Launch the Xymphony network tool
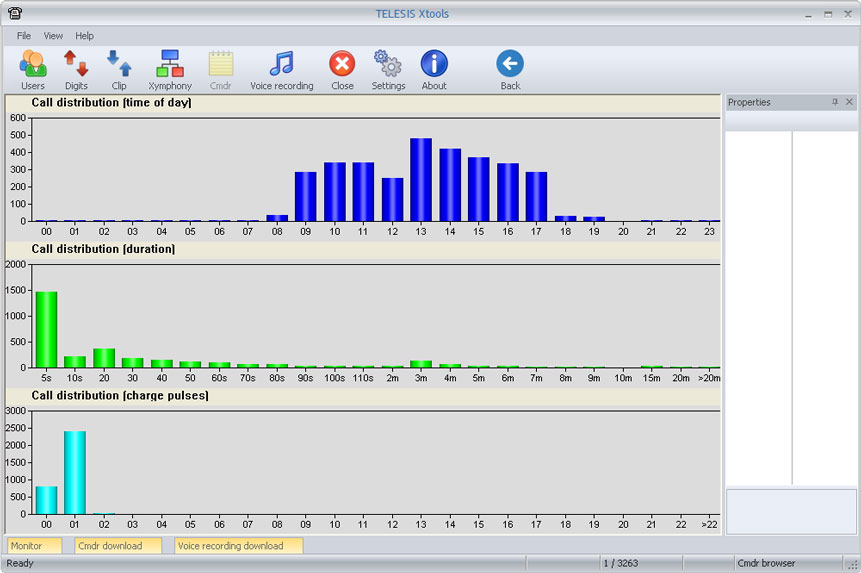The height and width of the screenshot is (573, 861). 170,70
